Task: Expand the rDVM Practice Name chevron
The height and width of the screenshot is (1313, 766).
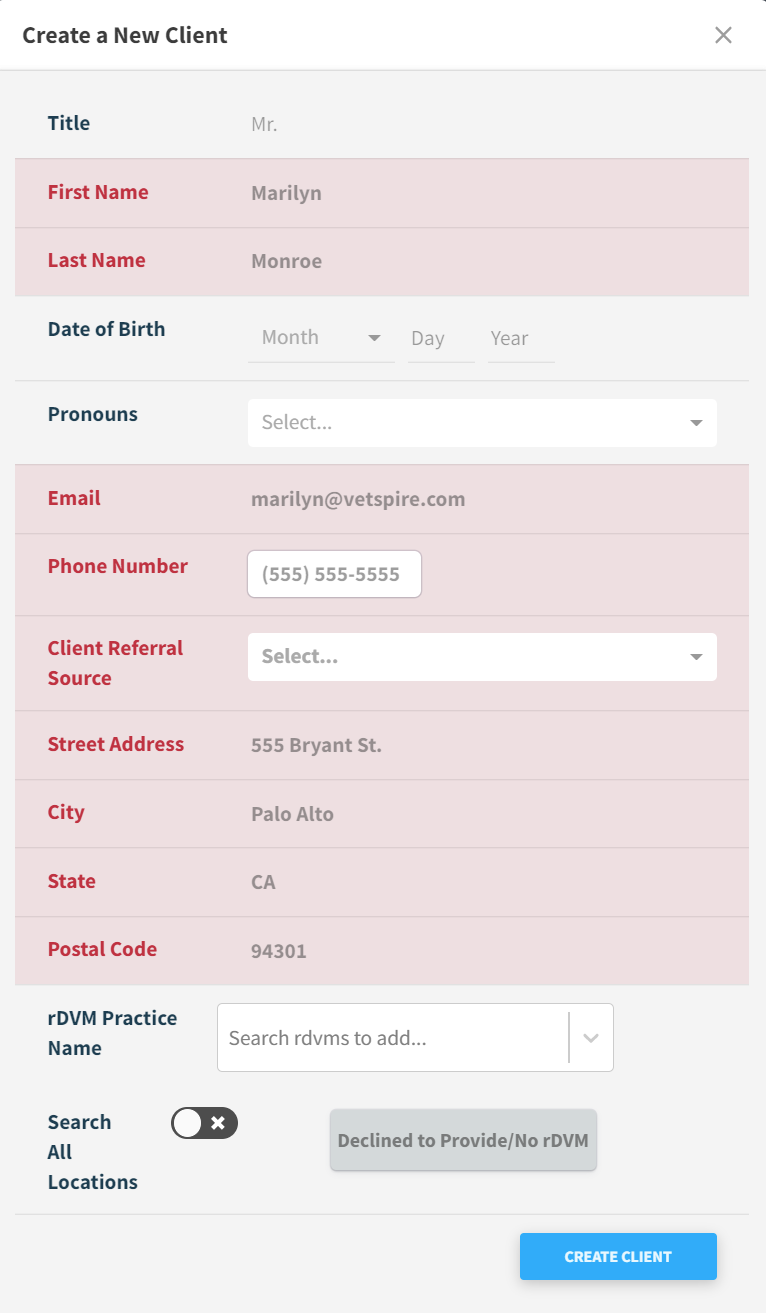Action: point(591,1038)
